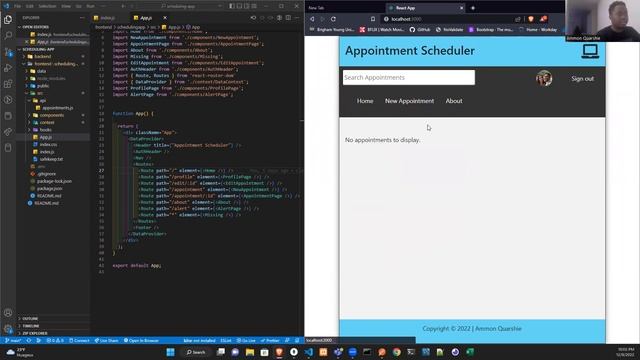Switch to the New Tab browser tab
The image size is (640, 360).
point(316,8)
